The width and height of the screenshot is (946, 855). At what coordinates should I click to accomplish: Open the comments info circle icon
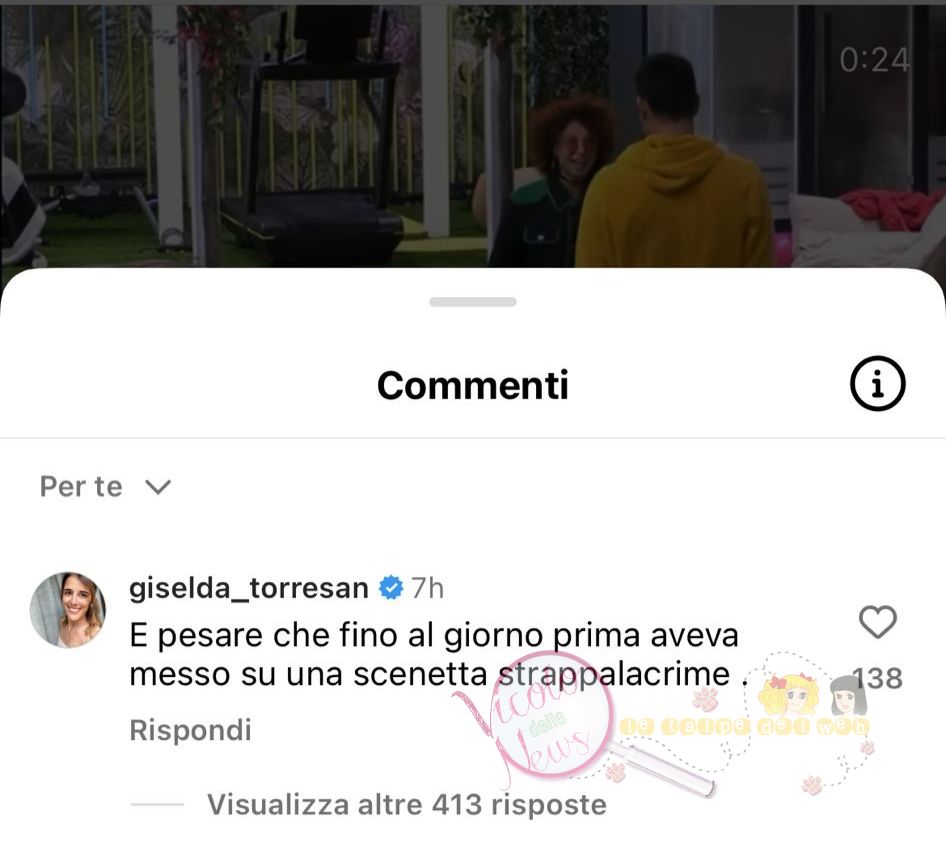click(877, 384)
